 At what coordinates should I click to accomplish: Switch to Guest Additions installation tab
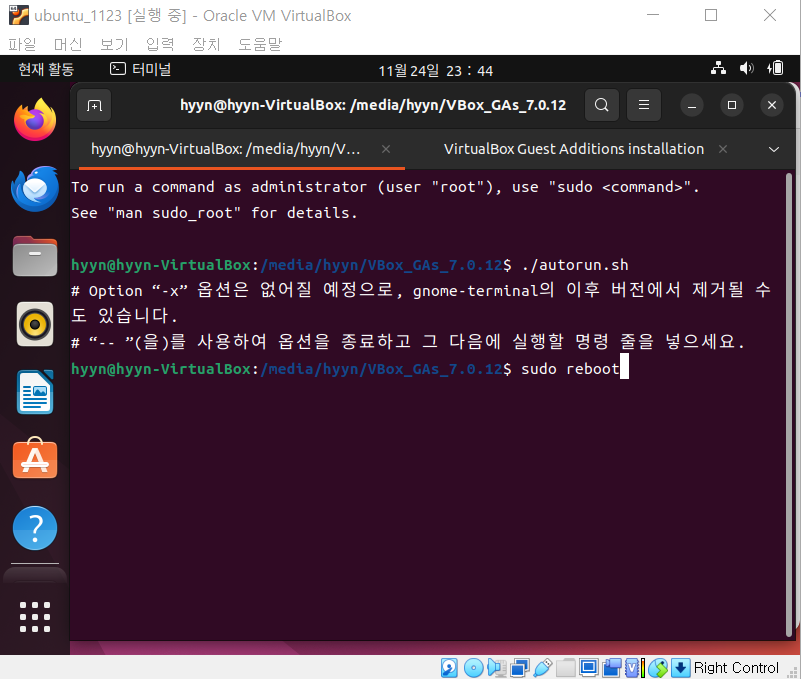pos(574,149)
